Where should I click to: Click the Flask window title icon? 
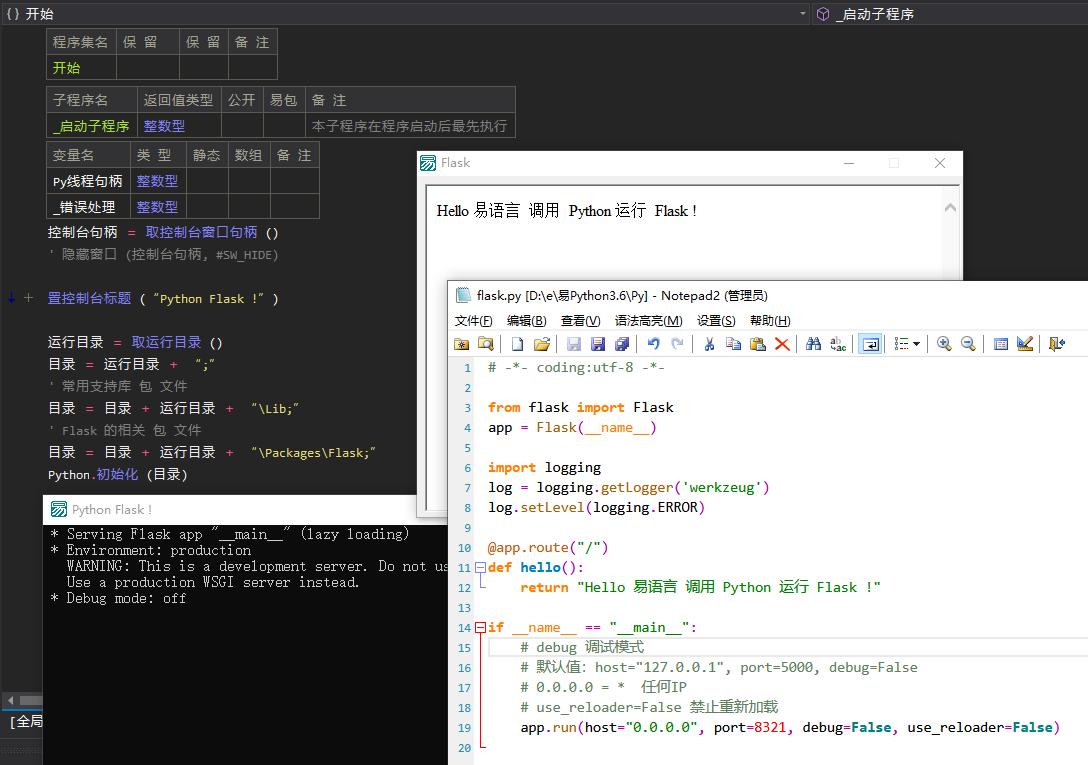(428, 162)
